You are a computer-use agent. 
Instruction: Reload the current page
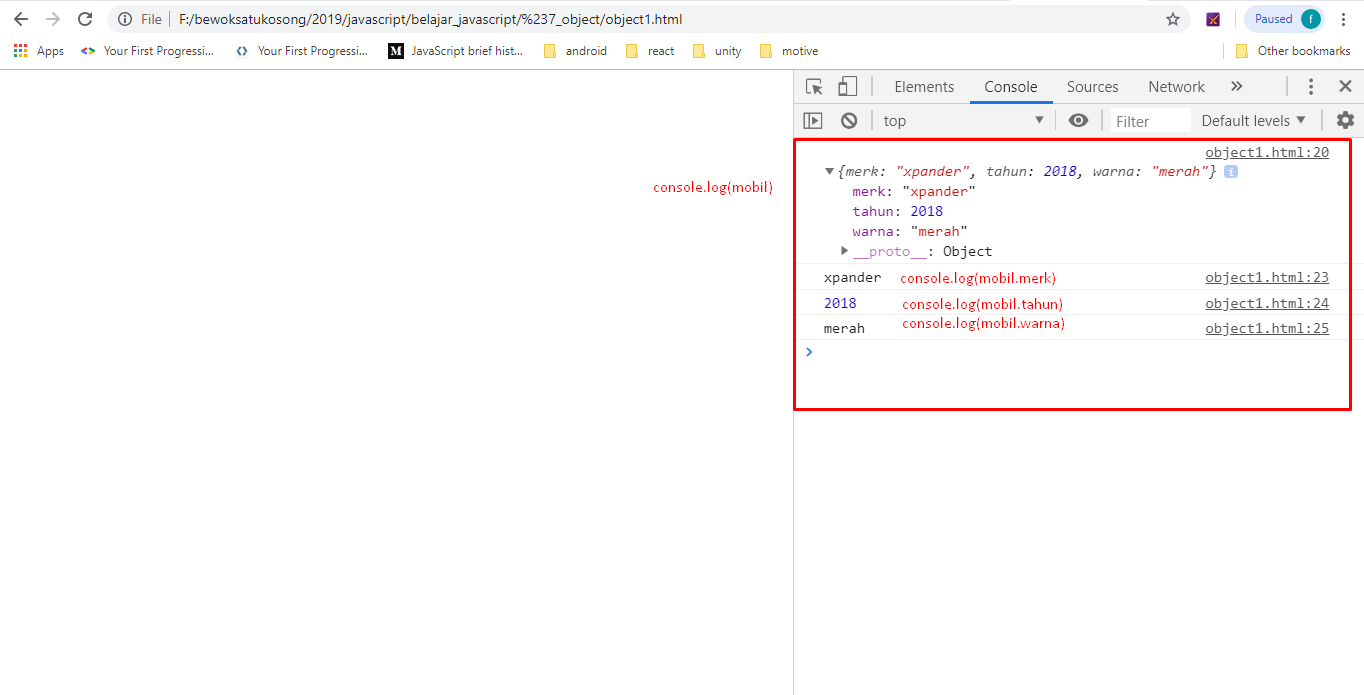pos(85,18)
